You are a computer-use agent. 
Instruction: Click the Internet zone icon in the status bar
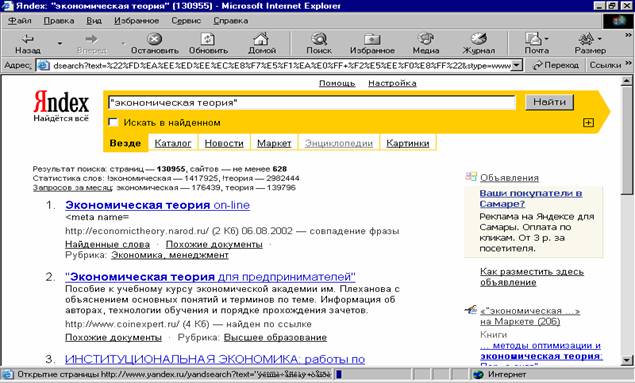[478, 375]
